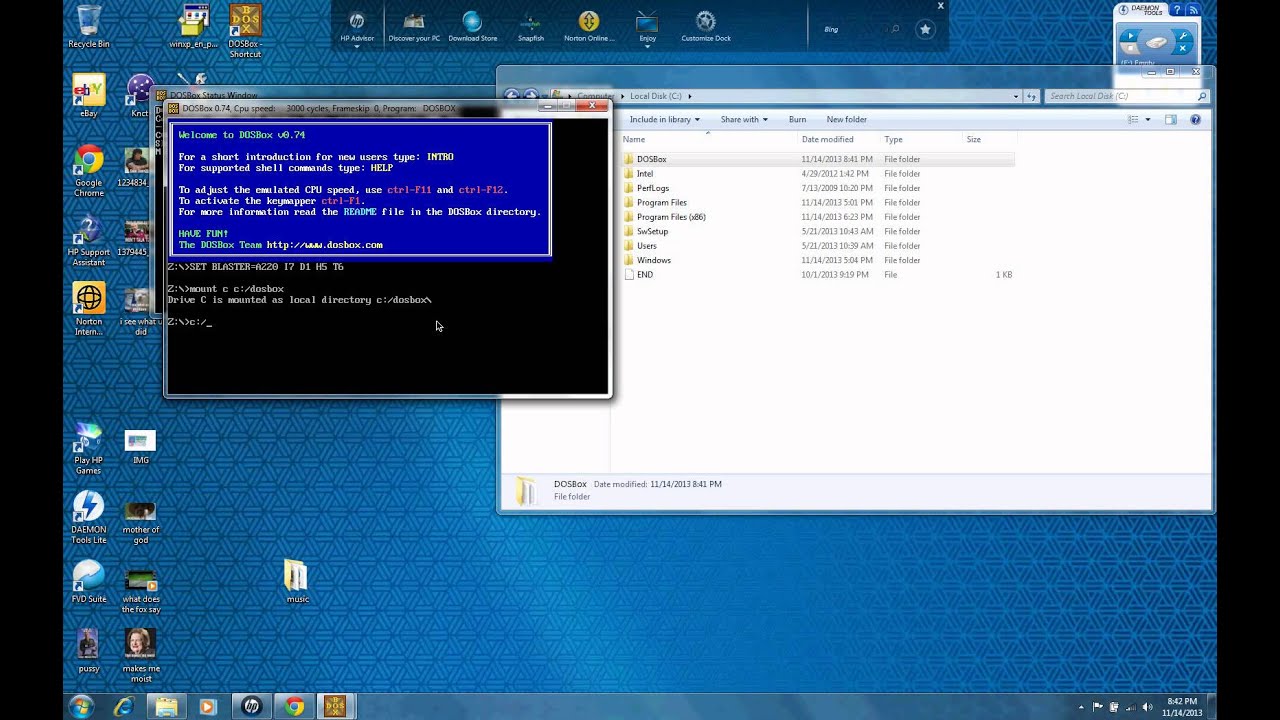1280x720 pixels.
Task: Switch to DOSBox via taskbar icon
Action: pyautogui.click(x=335, y=706)
